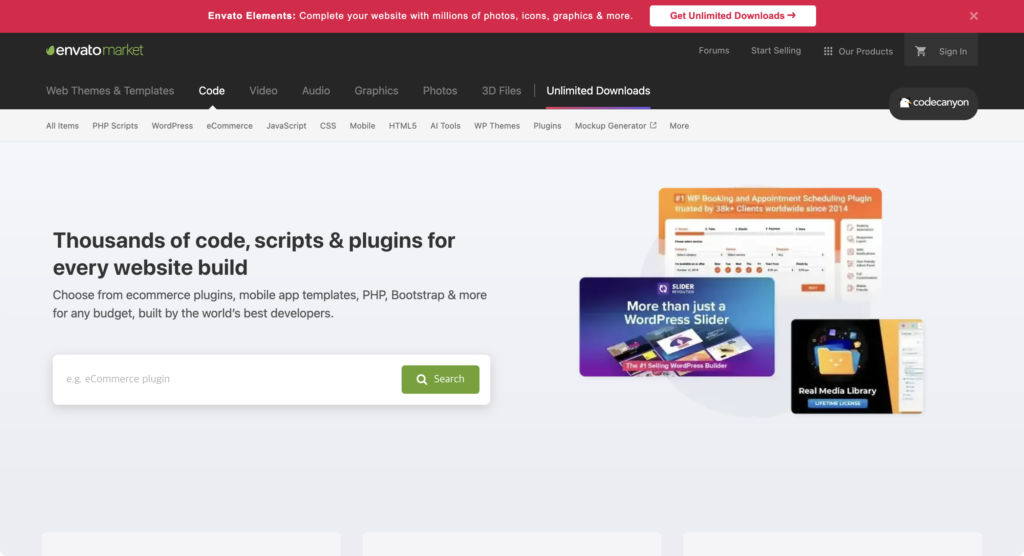Open the HTML5 category
Viewport: 1024px width, 556px height.
402,125
